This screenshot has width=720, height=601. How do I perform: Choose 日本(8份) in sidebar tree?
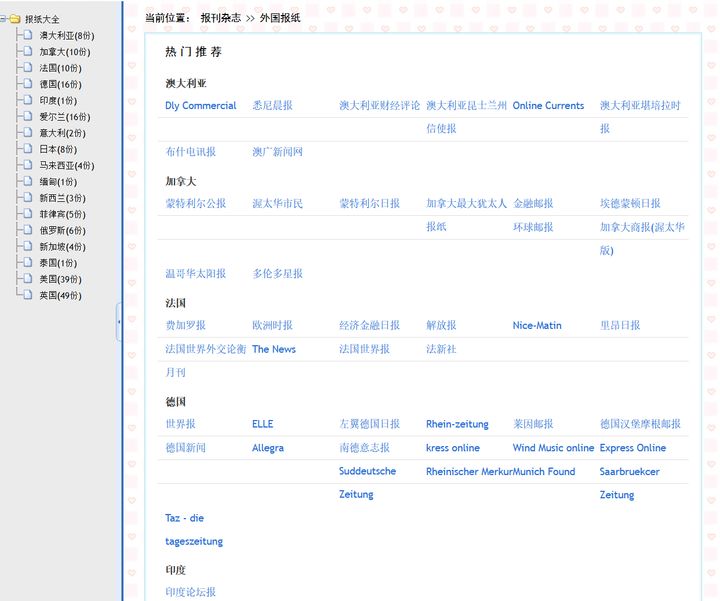(58, 149)
